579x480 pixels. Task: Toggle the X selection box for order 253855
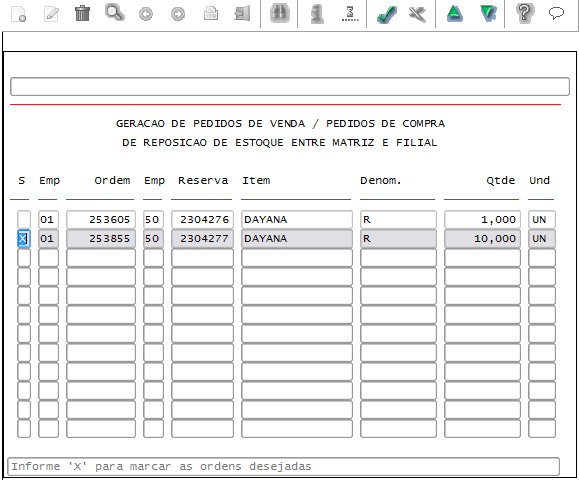click(x=24, y=239)
